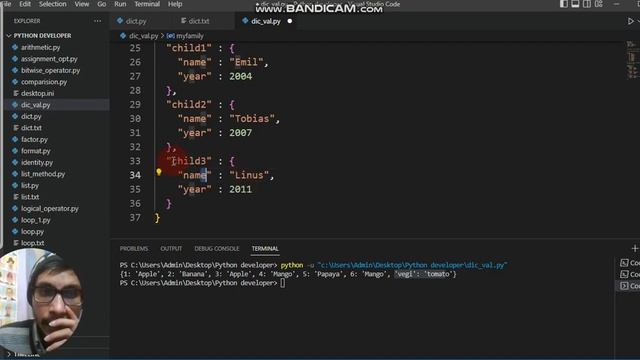Image resolution: width=640 pixels, height=360 pixels.
Task: Open the Run menu
Action: pos(120,4)
